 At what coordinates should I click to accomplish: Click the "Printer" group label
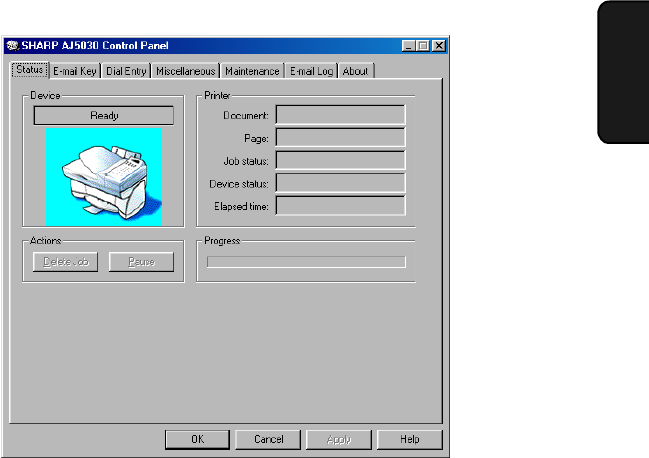(x=217, y=96)
